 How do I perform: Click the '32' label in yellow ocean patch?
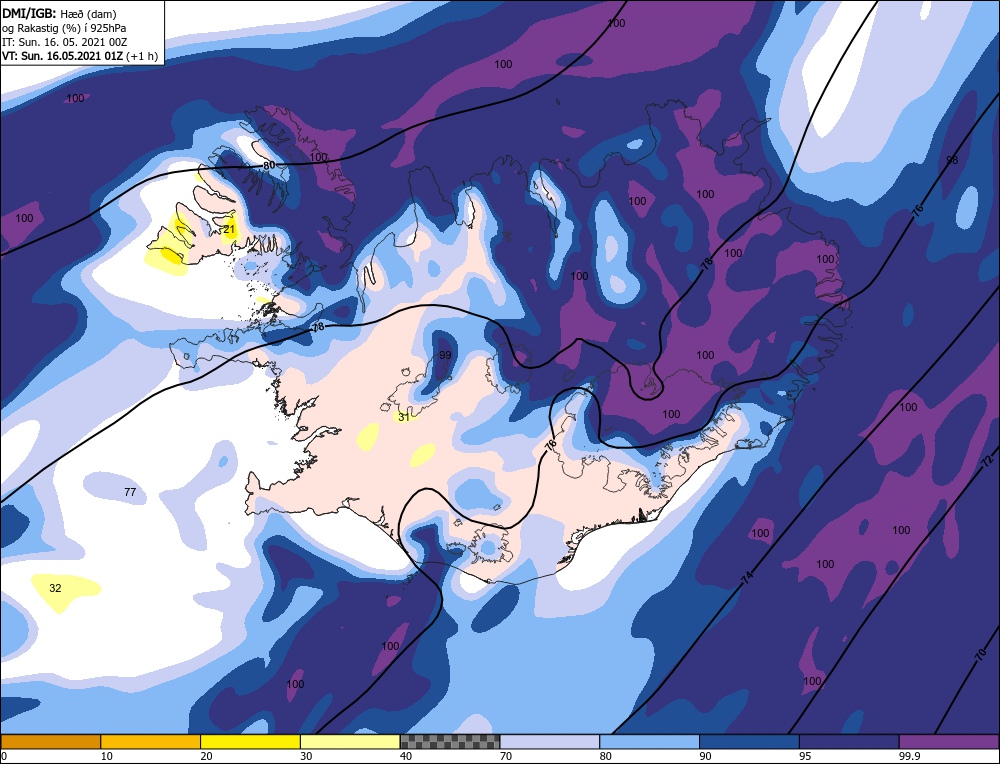point(55,588)
